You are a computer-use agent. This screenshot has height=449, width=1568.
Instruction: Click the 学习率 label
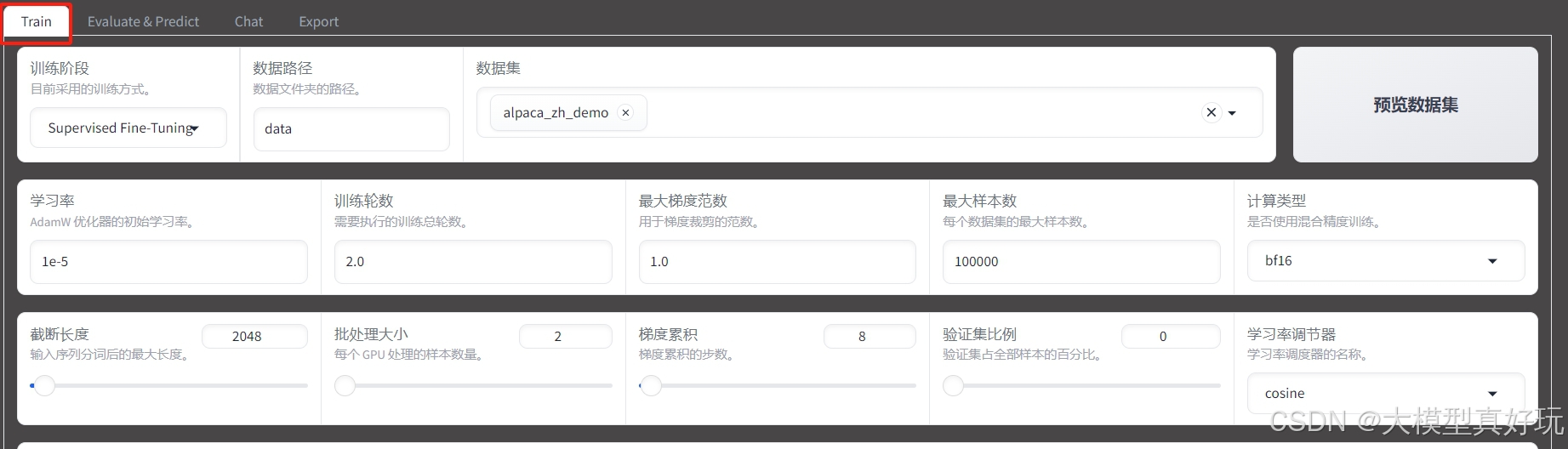pyautogui.click(x=52, y=201)
